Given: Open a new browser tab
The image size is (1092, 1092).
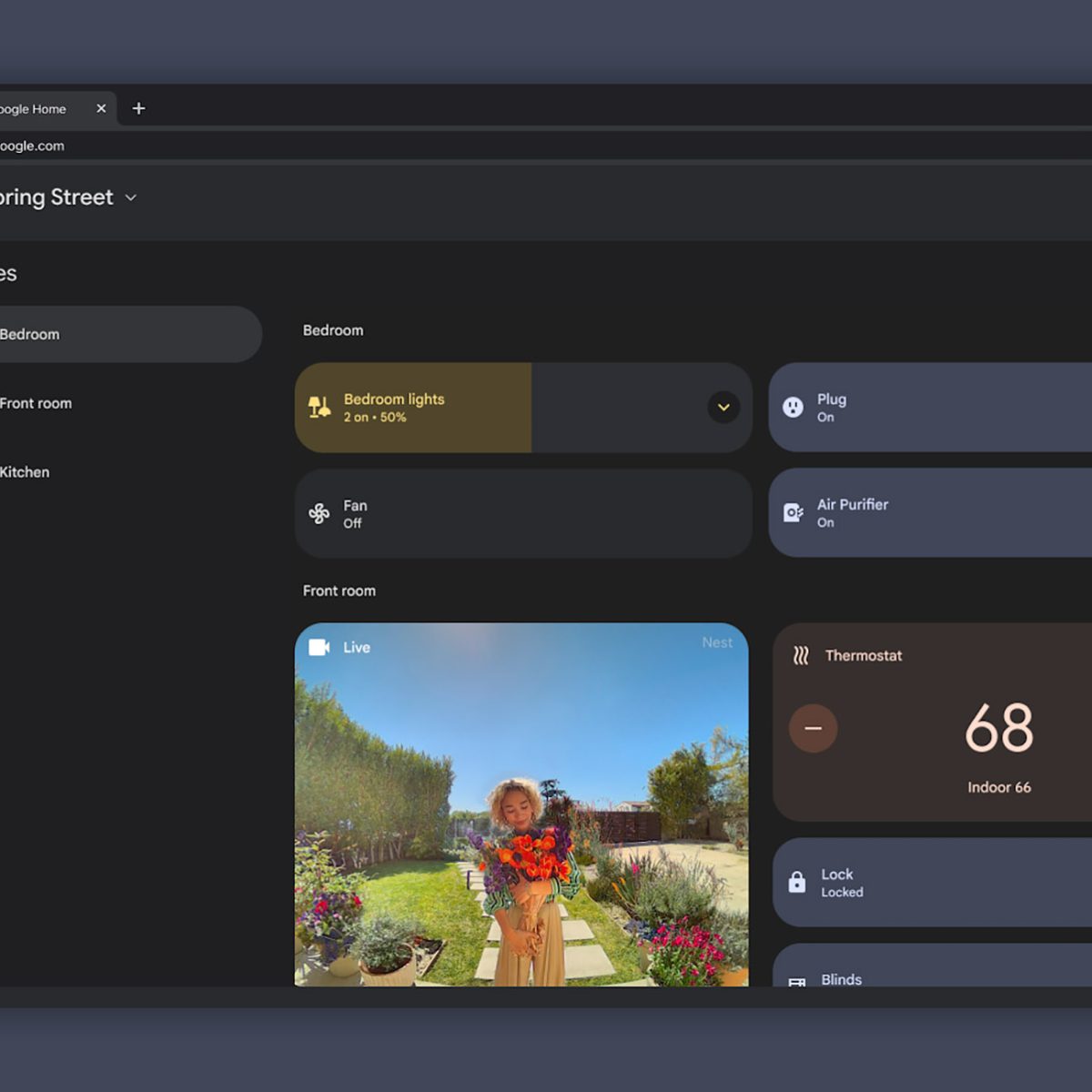Looking at the screenshot, I should [x=138, y=108].
